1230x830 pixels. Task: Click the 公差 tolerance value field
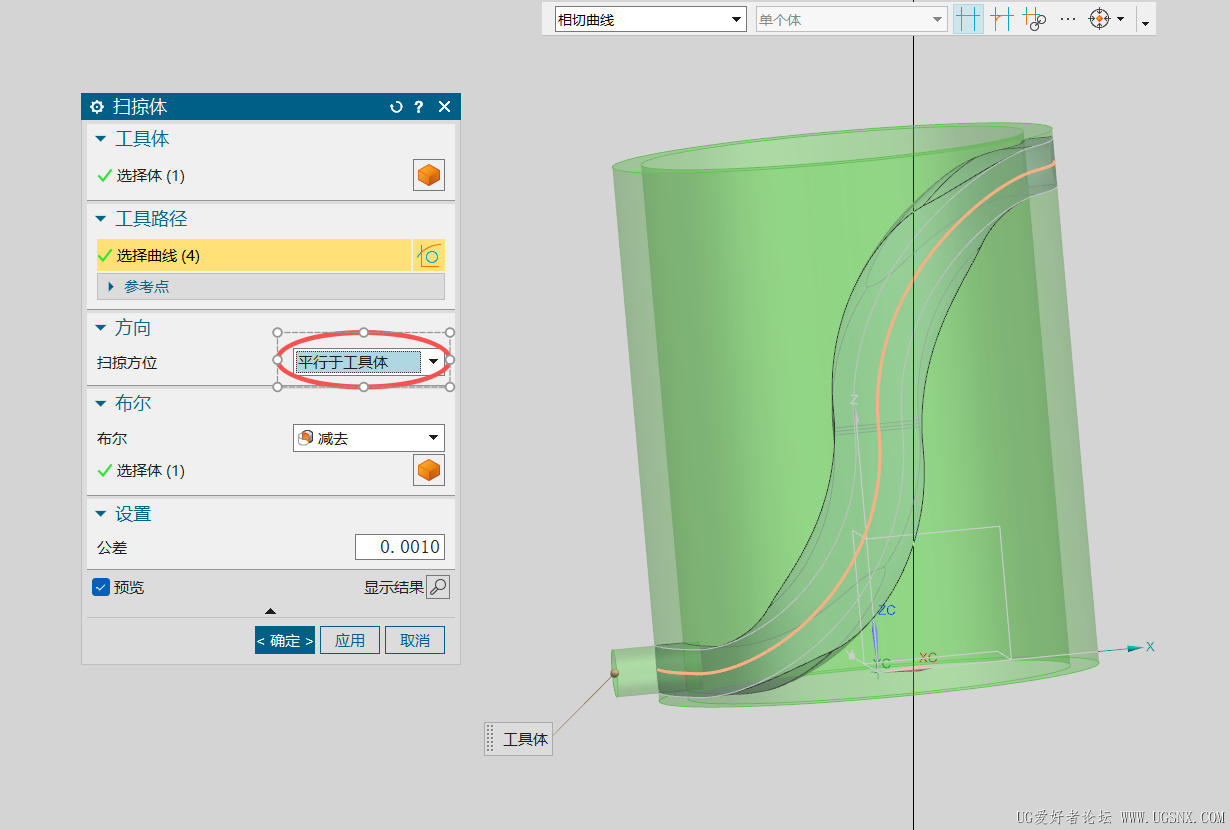pos(400,547)
